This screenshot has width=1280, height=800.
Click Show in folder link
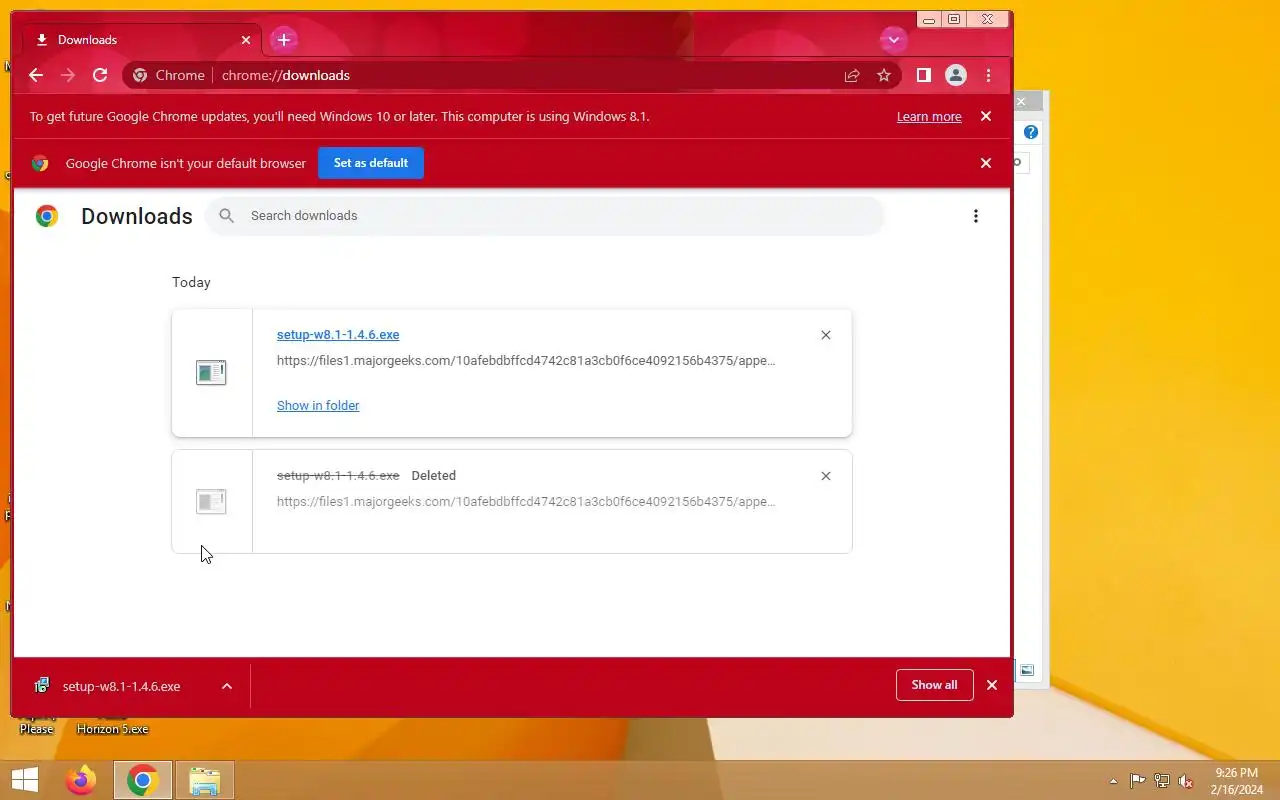click(318, 405)
